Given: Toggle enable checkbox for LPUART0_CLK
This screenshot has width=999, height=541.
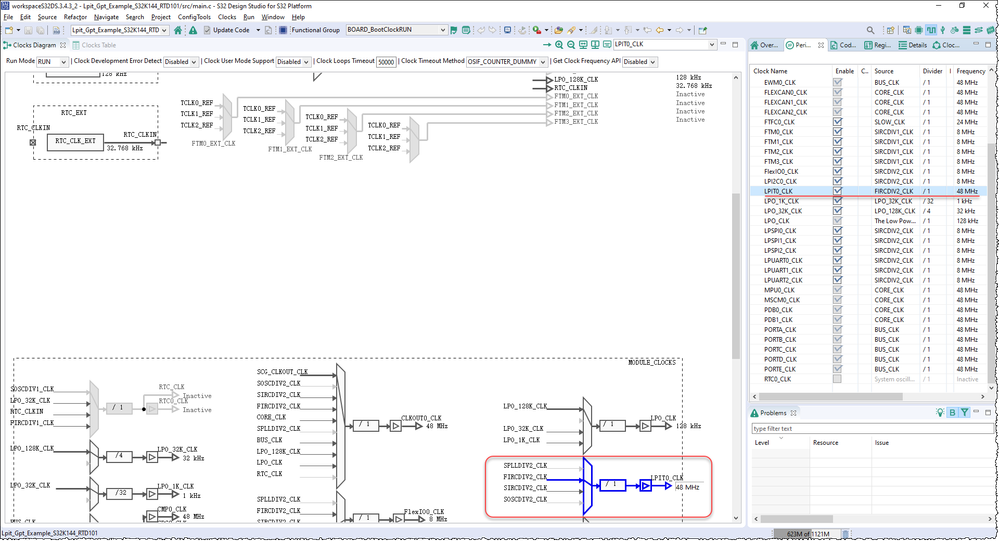Looking at the screenshot, I should click(838, 260).
